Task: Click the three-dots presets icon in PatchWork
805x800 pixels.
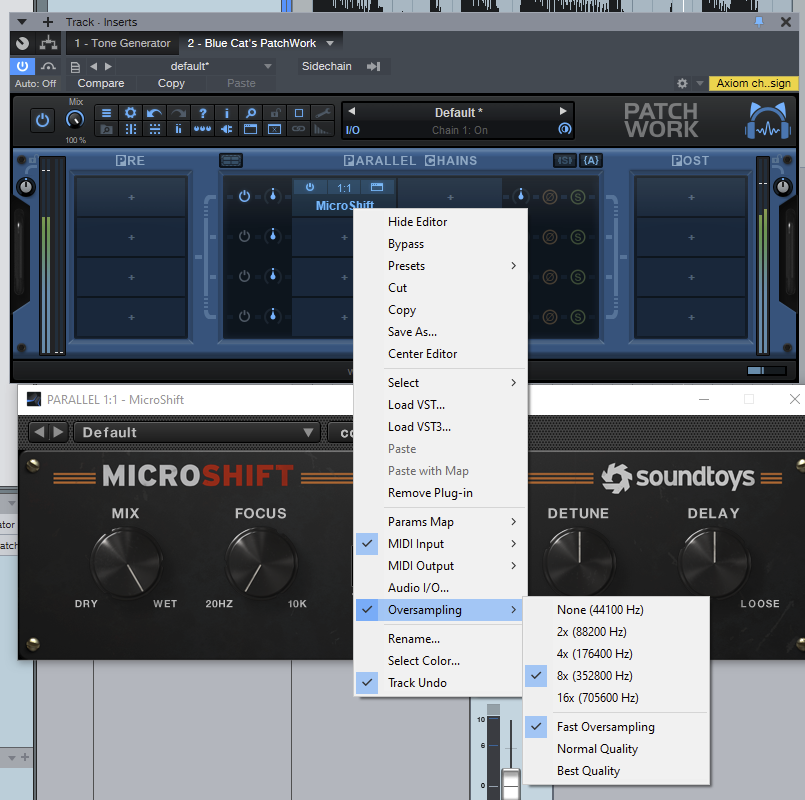Action: [x=203, y=129]
